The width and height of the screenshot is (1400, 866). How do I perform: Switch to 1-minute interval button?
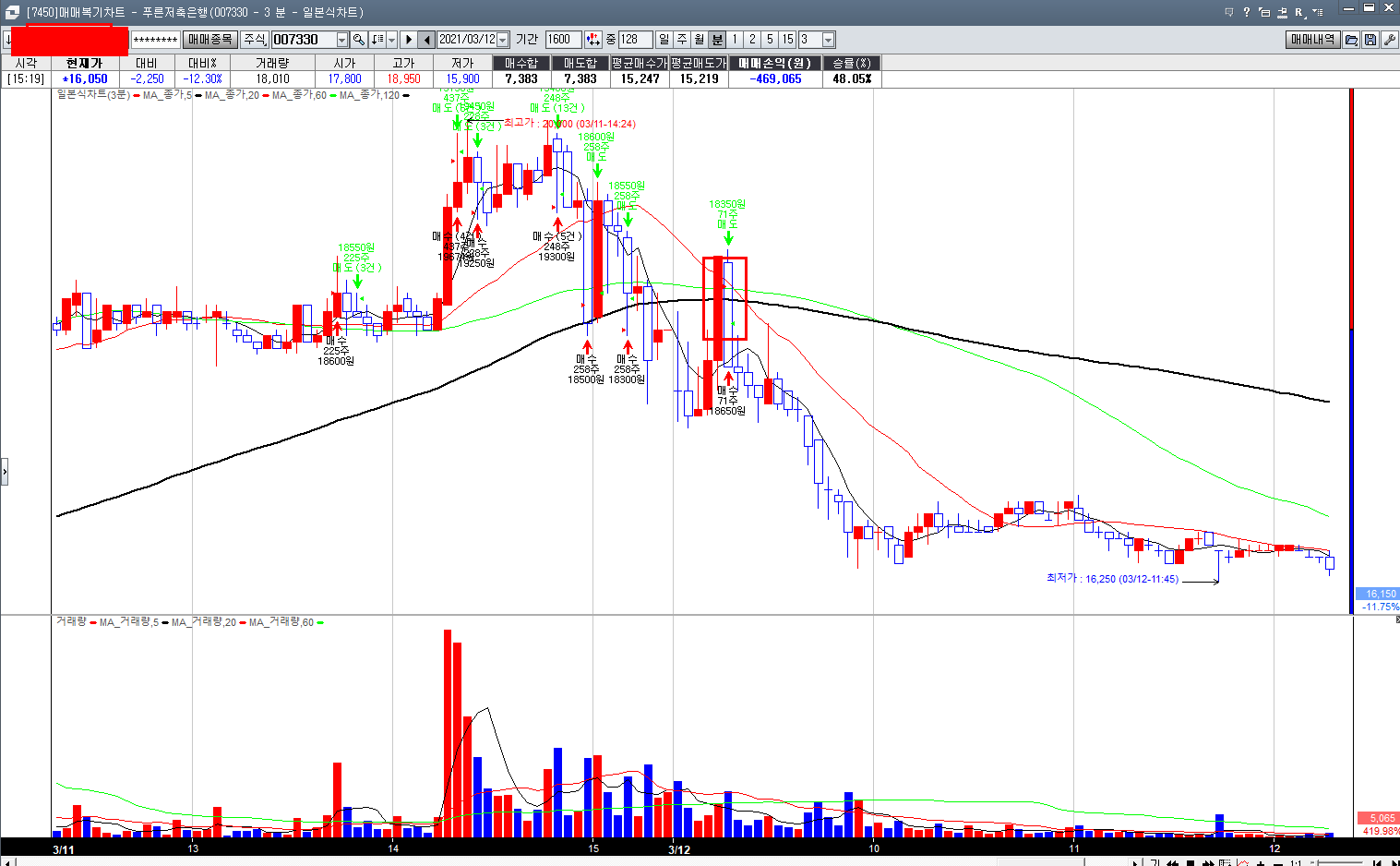coord(735,40)
